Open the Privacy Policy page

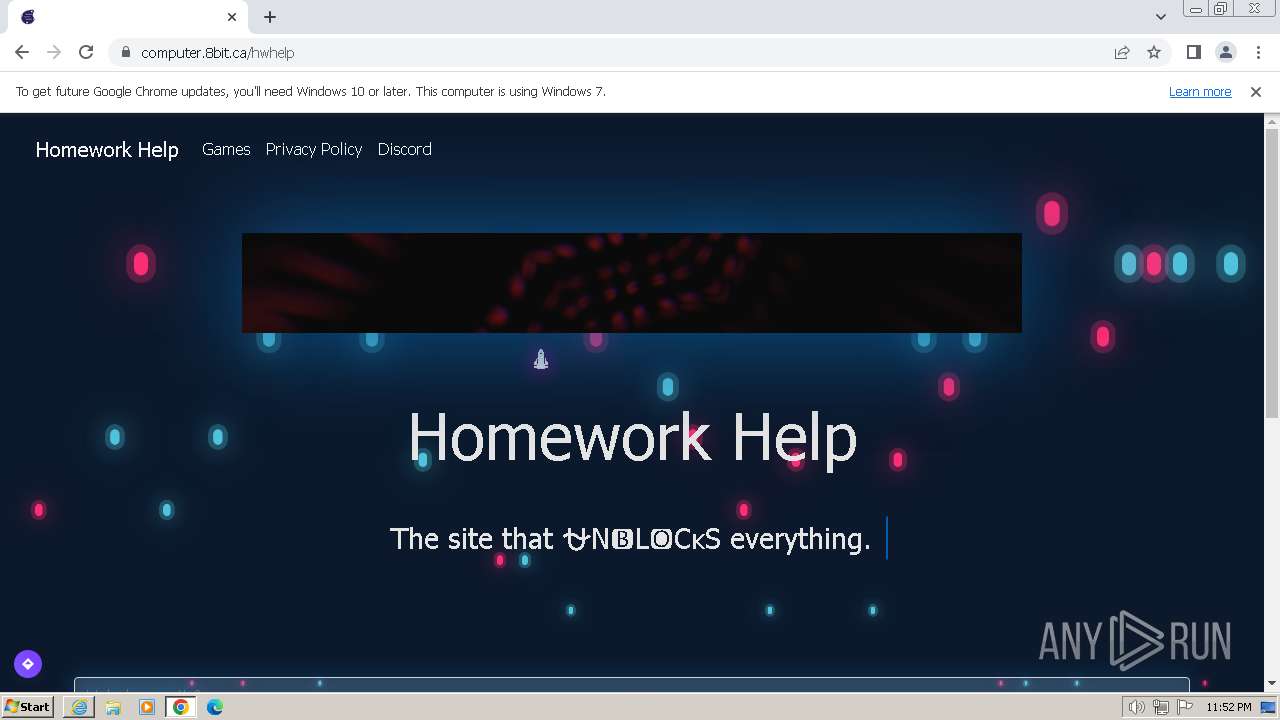(x=314, y=149)
